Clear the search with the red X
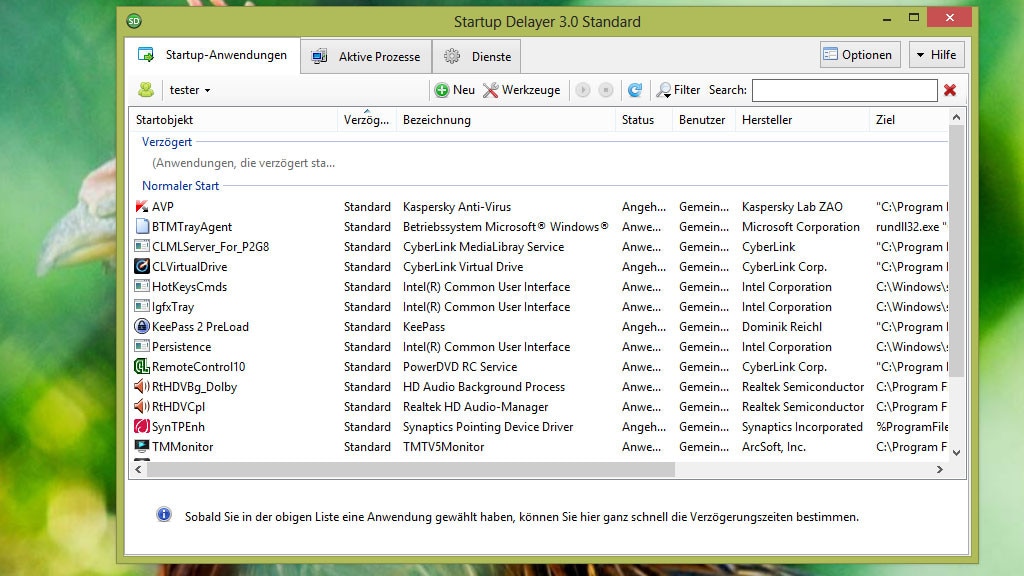This screenshot has width=1024, height=576. click(x=950, y=90)
